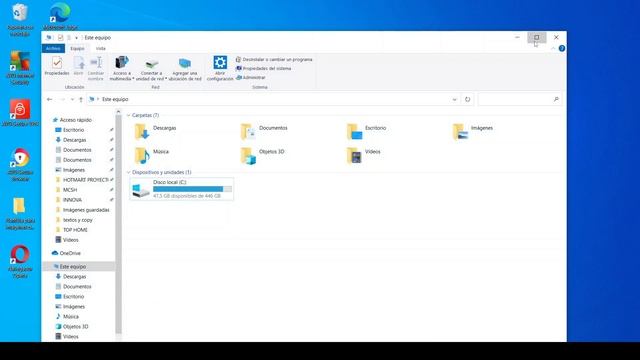Collapse the Dispositivos y unidades (1) group
The height and width of the screenshot is (360, 640).
(129, 172)
